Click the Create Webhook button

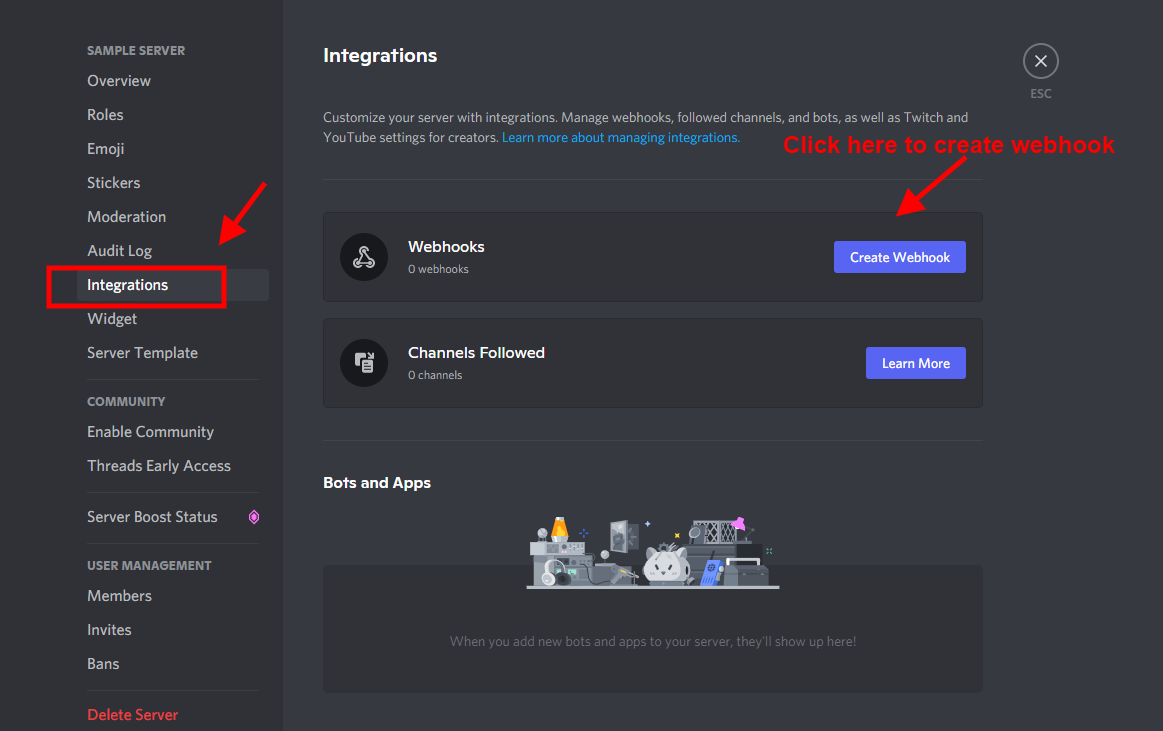[x=900, y=257]
